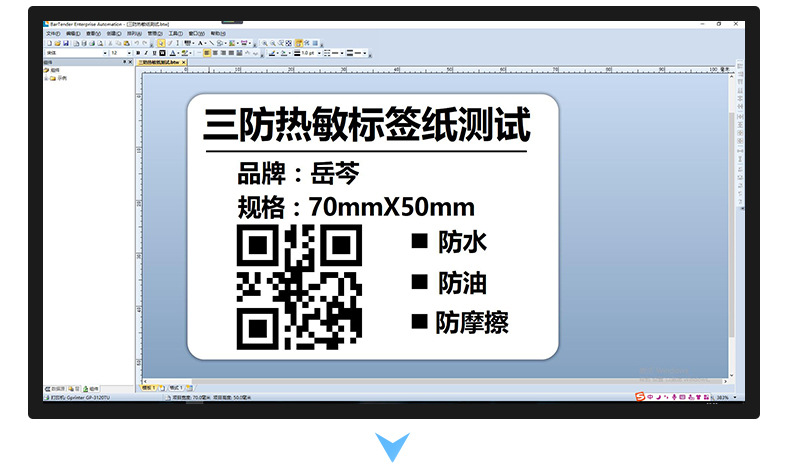Select the picture creation tool
The height and width of the screenshot is (475, 790).
pyautogui.click(x=232, y=43)
